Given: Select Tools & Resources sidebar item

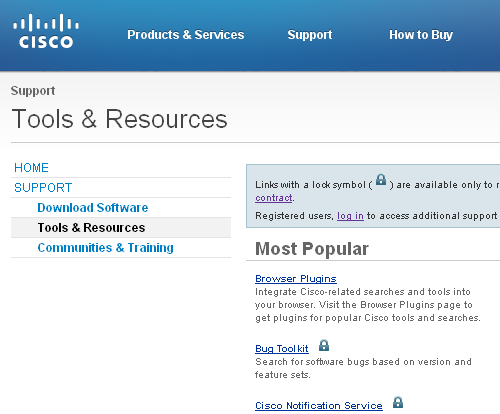Looking at the screenshot, I should 121,228.
